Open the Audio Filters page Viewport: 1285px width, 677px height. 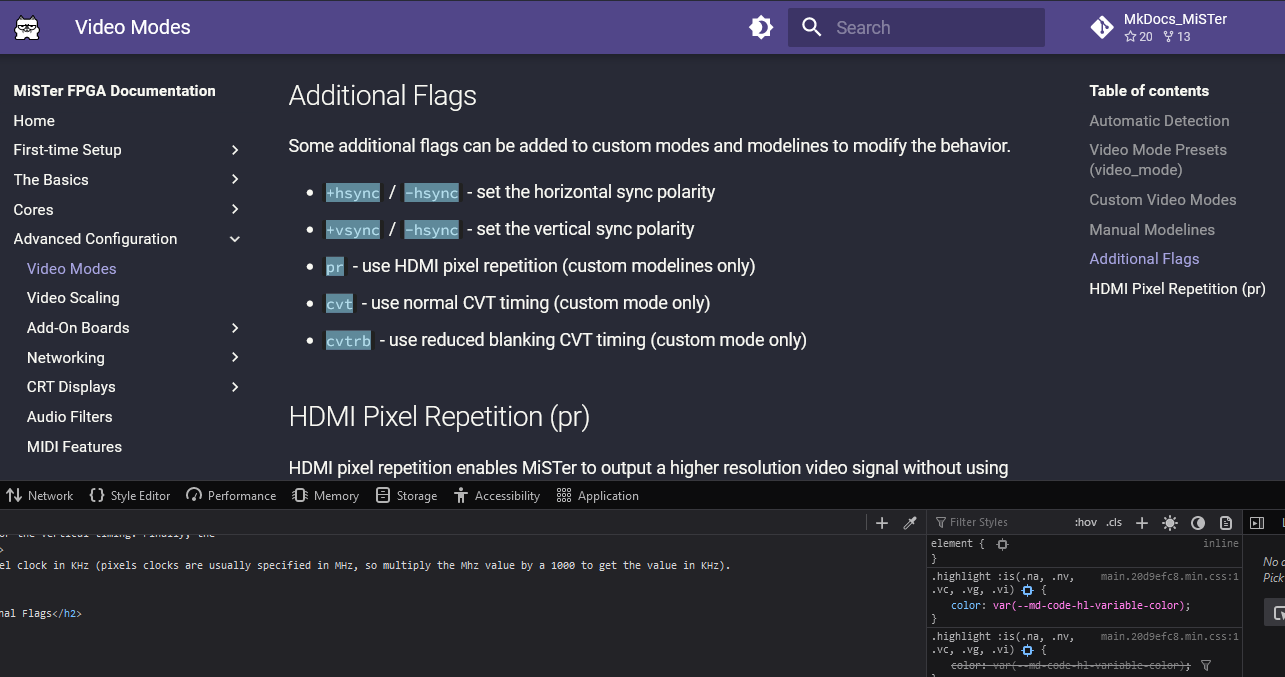click(x=70, y=417)
